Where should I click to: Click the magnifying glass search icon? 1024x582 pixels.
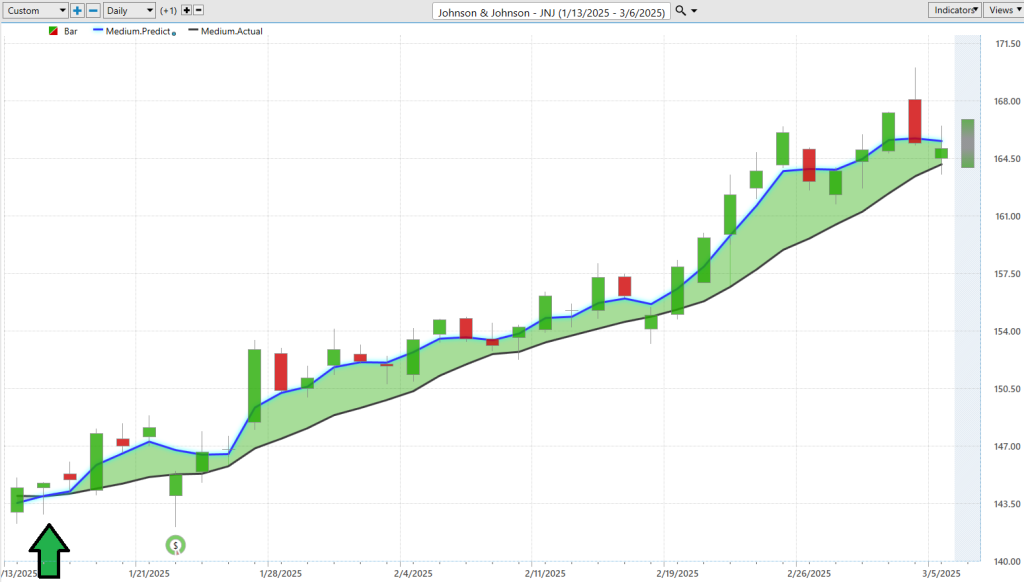(x=680, y=10)
